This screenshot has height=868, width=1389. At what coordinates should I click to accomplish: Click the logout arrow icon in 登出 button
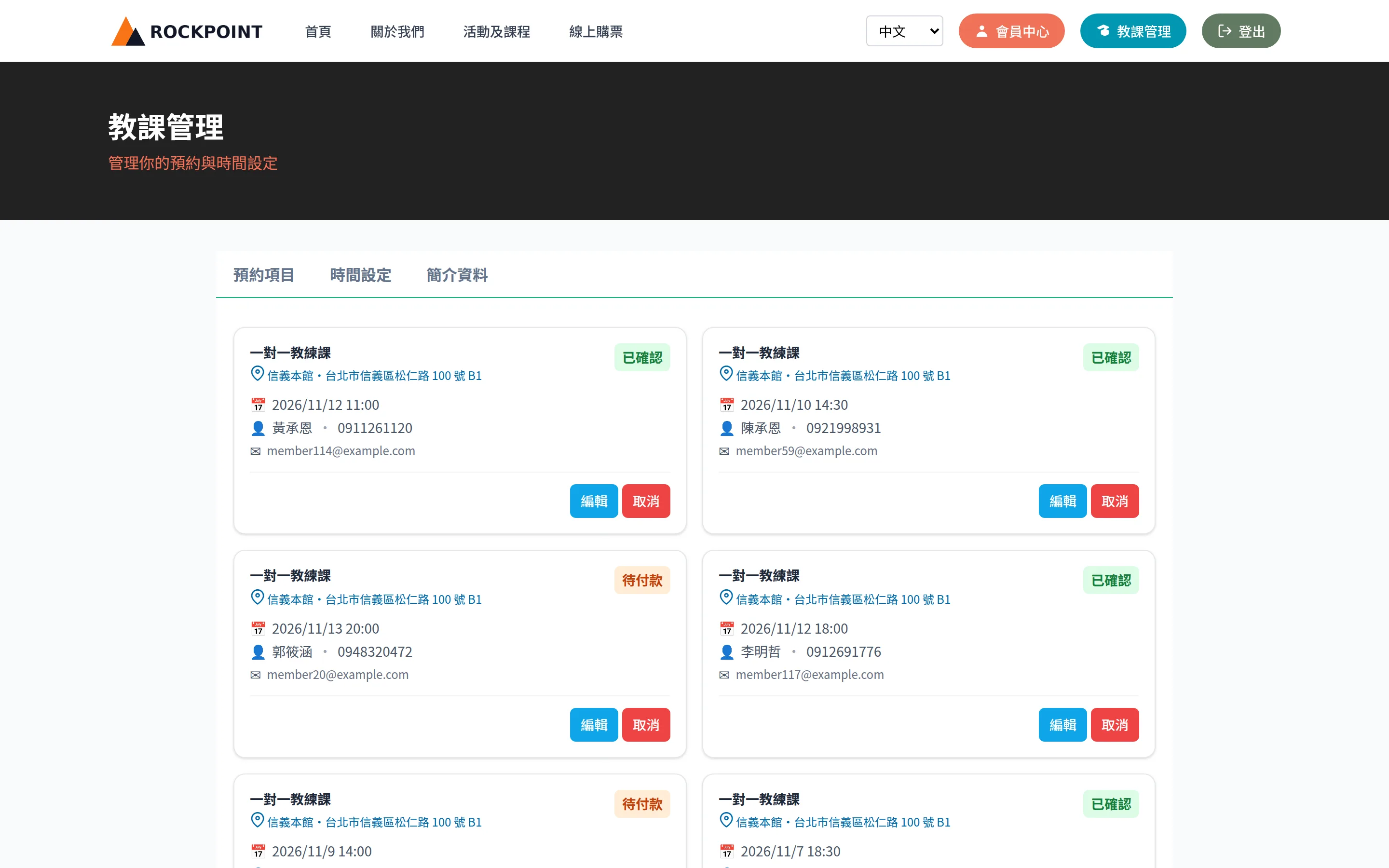click(x=1225, y=31)
